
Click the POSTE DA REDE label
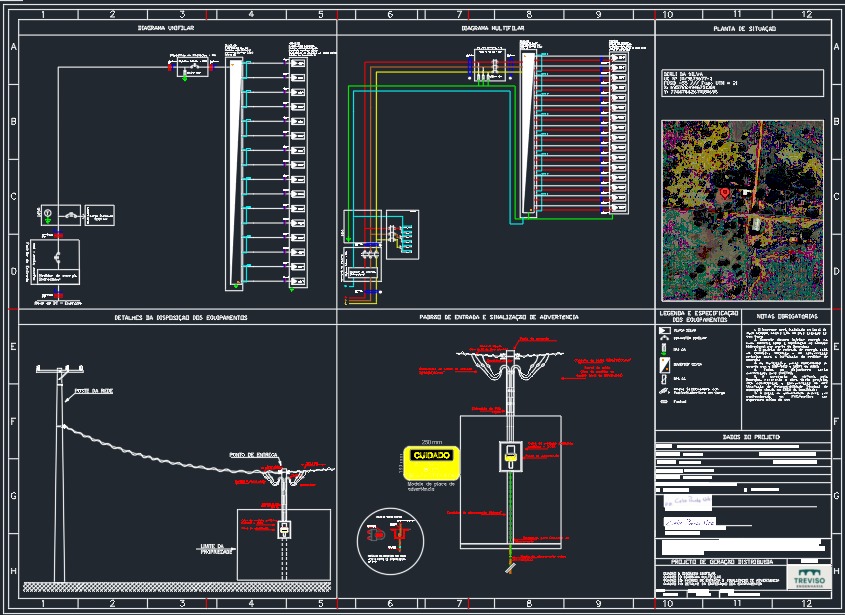(93, 391)
